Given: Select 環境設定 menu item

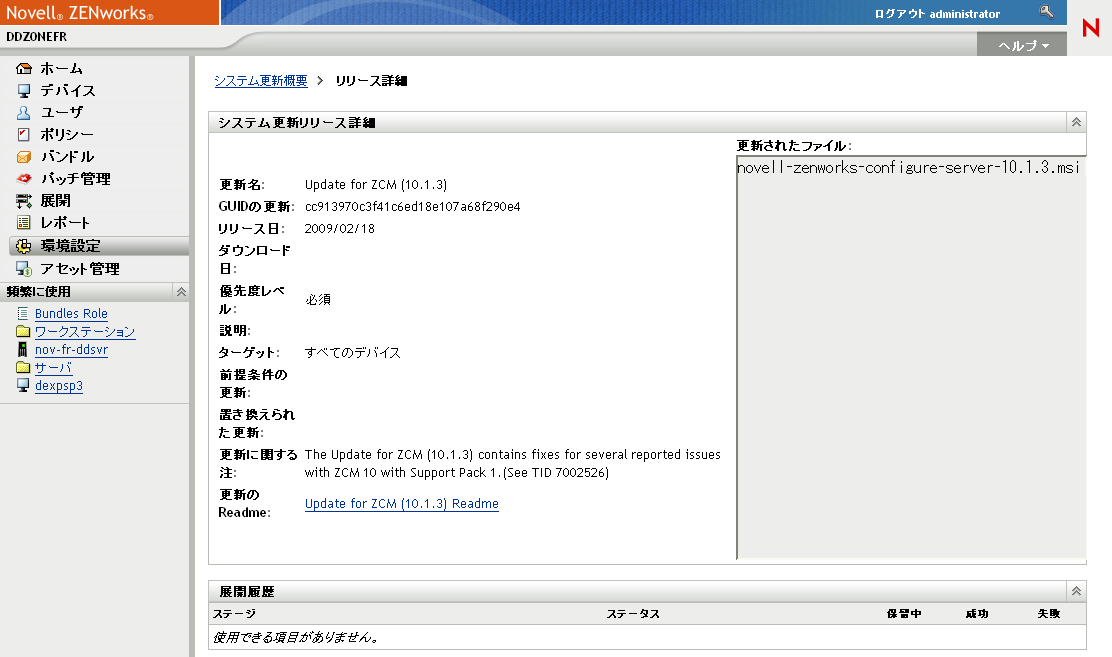Looking at the screenshot, I should [70, 246].
